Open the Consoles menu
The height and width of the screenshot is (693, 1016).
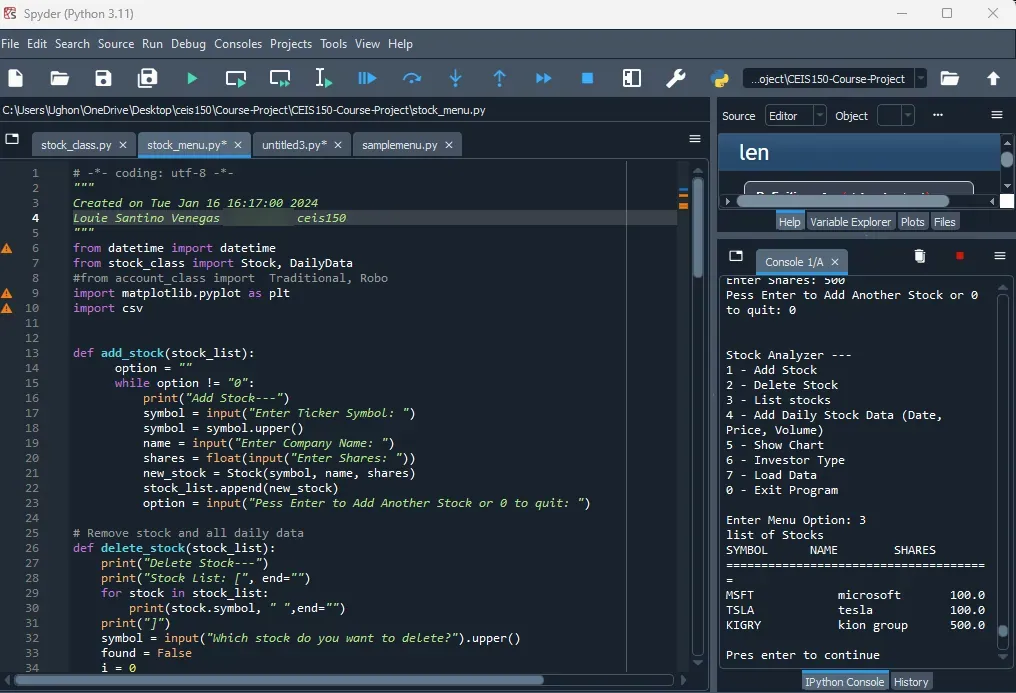238,43
